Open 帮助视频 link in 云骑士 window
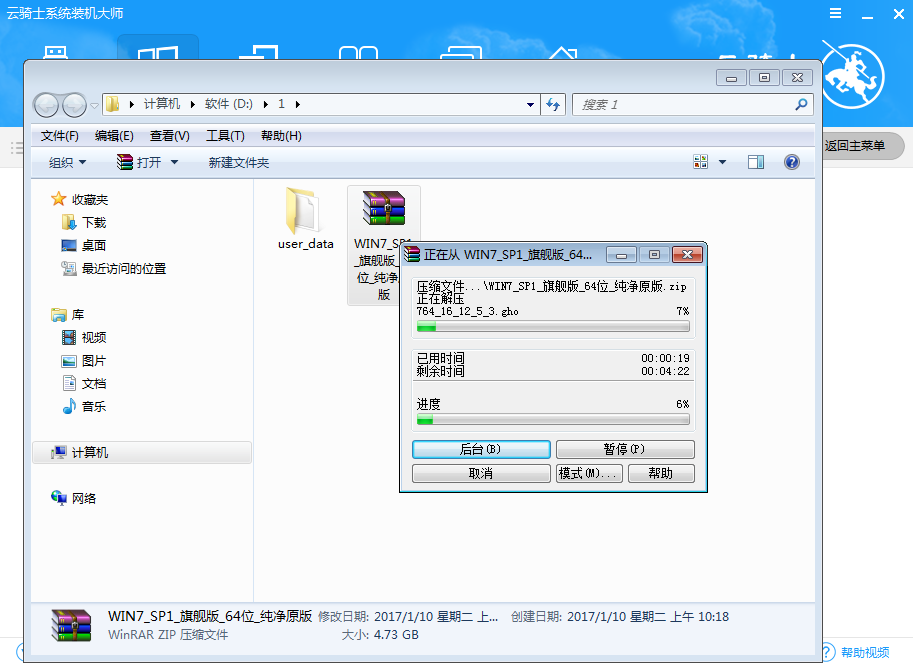This screenshot has width=913, height=665. 865,652
